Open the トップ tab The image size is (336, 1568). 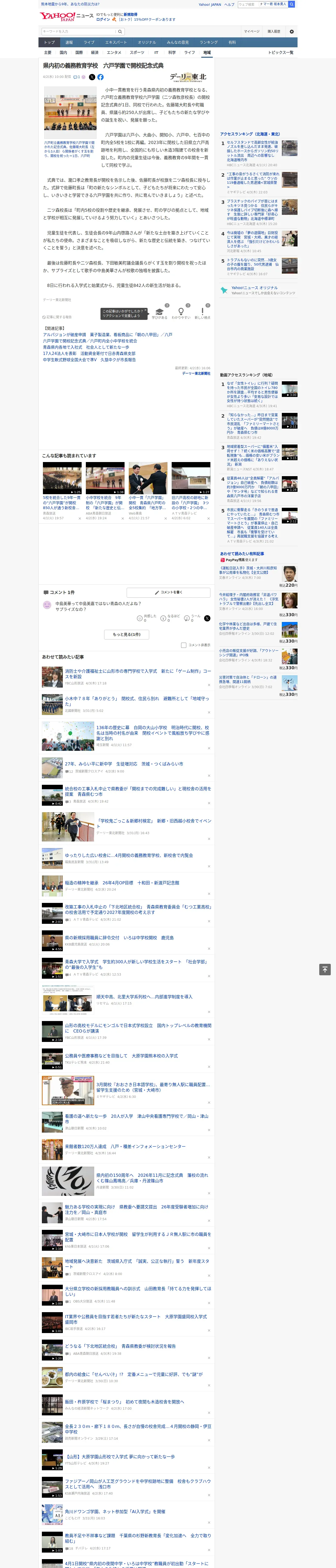click(x=49, y=43)
